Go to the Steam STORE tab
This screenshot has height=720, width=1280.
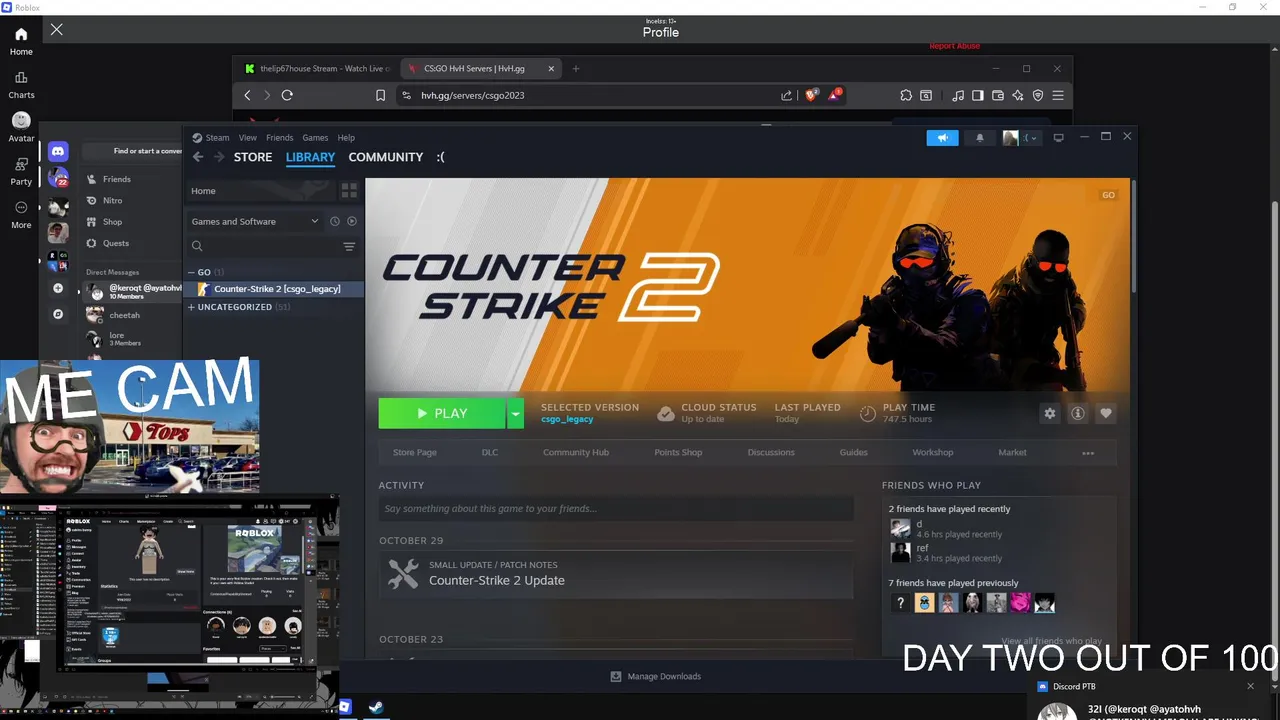(x=253, y=157)
